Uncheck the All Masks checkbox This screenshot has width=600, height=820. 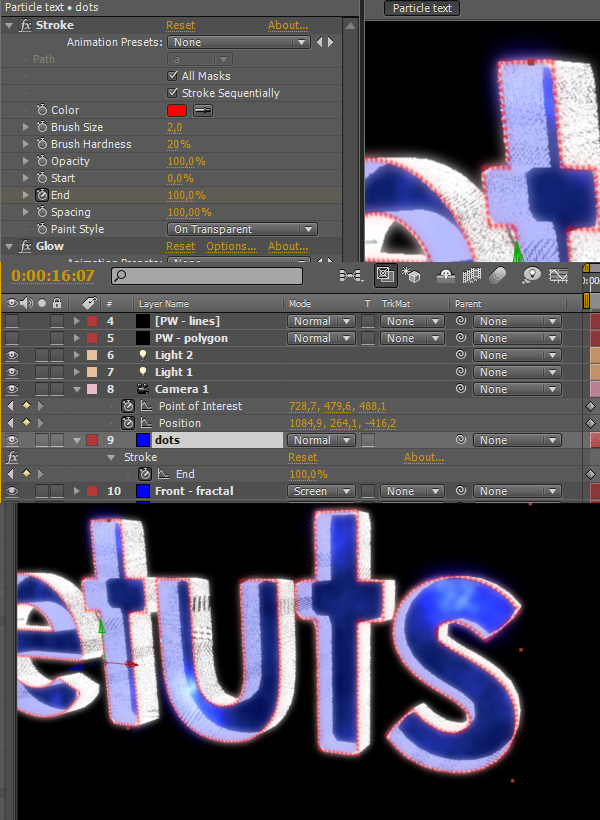coord(173,76)
